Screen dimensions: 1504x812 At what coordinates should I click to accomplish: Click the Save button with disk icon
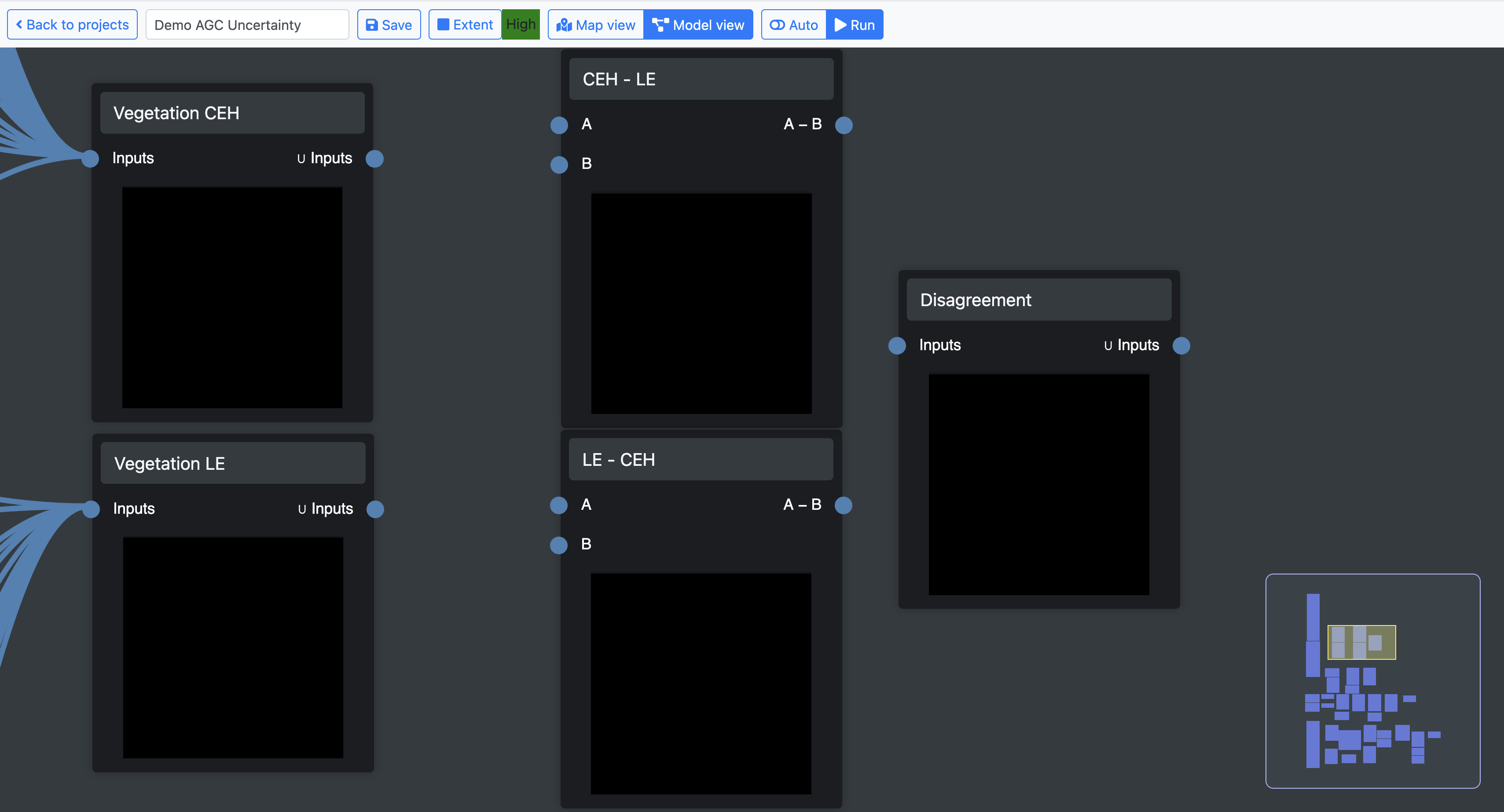(x=388, y=25)
